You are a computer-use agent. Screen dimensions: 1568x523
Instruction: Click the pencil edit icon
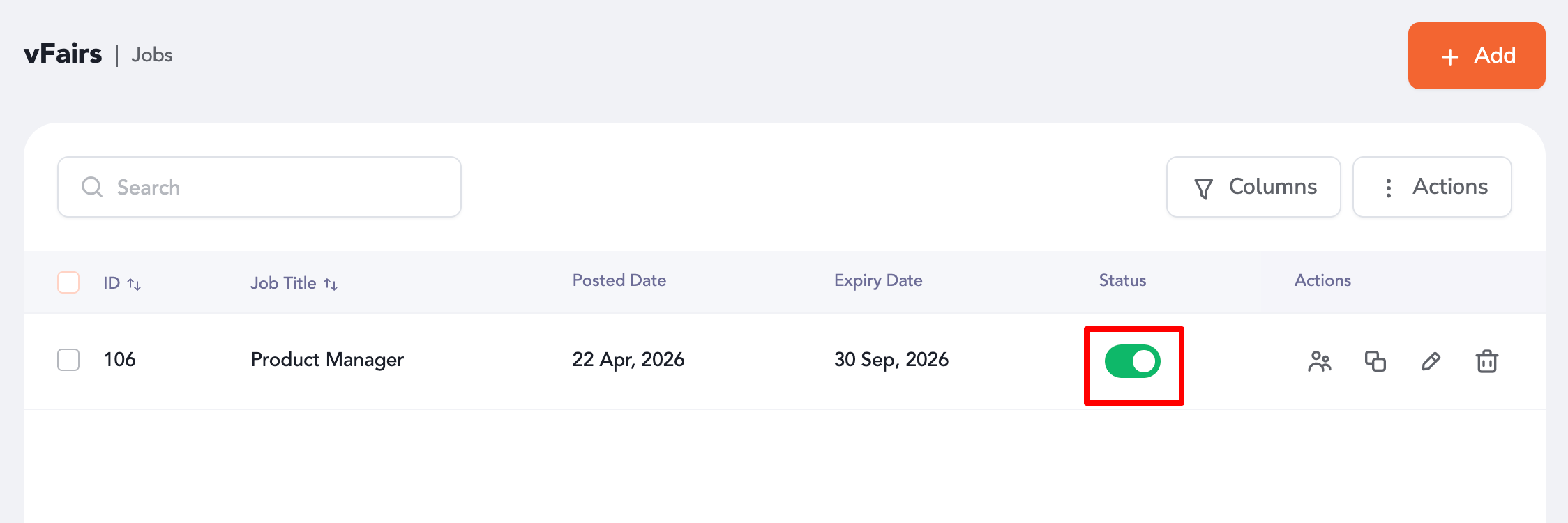[1431, 361]
